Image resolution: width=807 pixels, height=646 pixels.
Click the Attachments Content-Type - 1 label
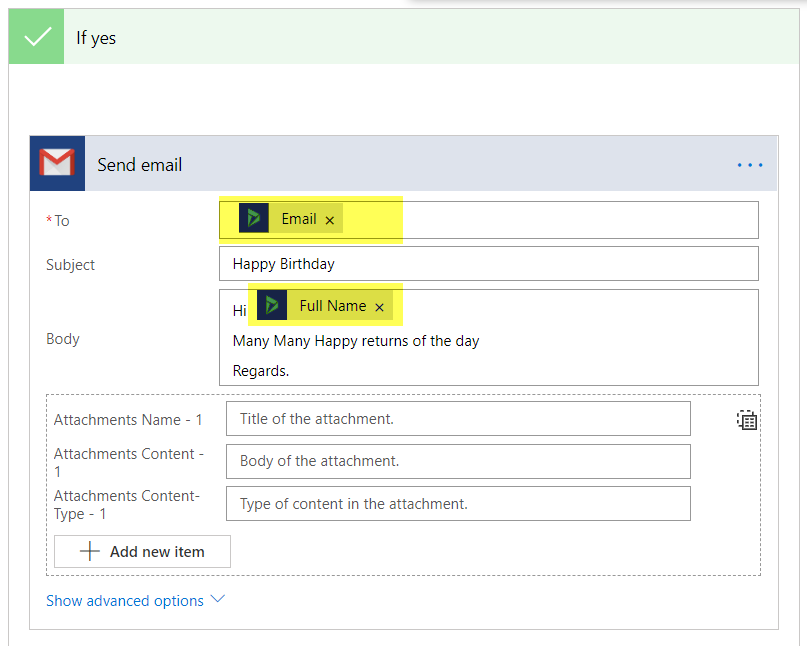pos(127,504)
